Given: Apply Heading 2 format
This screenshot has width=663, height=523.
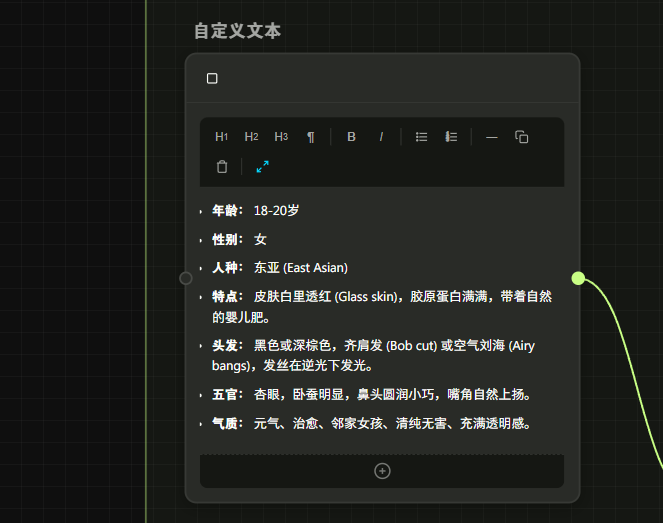Looking at the screenshot, I should tap(251, 137).
